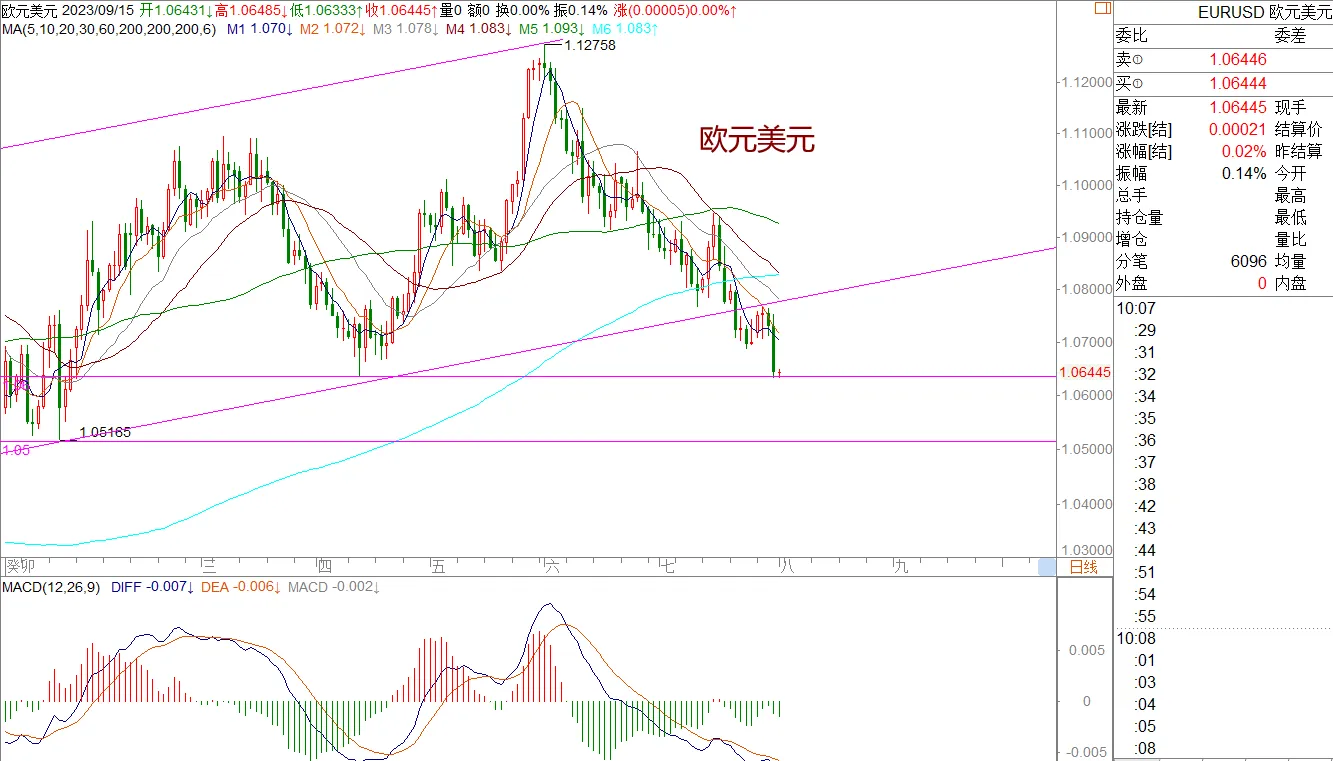
Task: Click the circled 1 beside 卖
Action: (x=1140, y=60)
